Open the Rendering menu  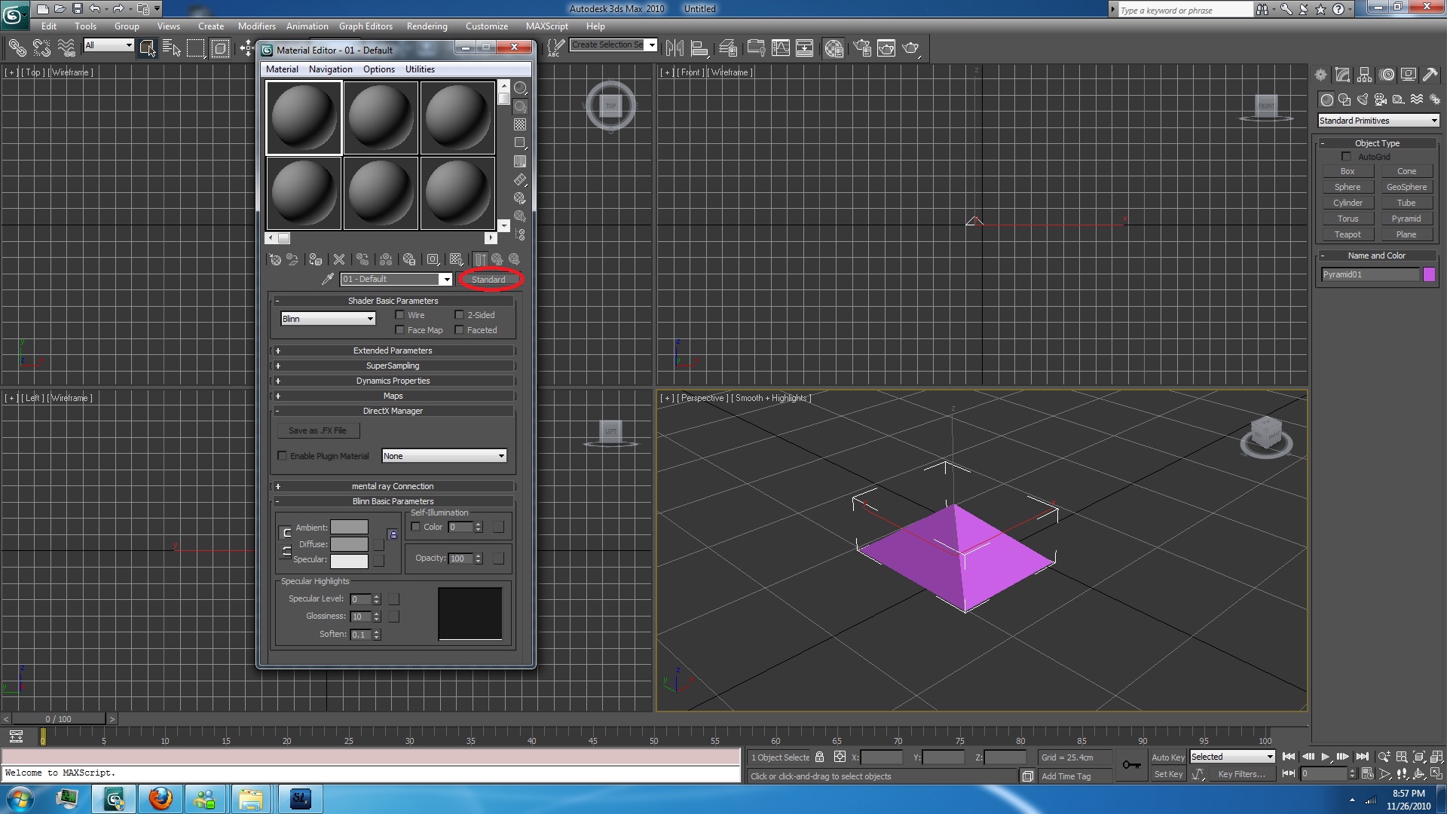(x=427, y=26)
